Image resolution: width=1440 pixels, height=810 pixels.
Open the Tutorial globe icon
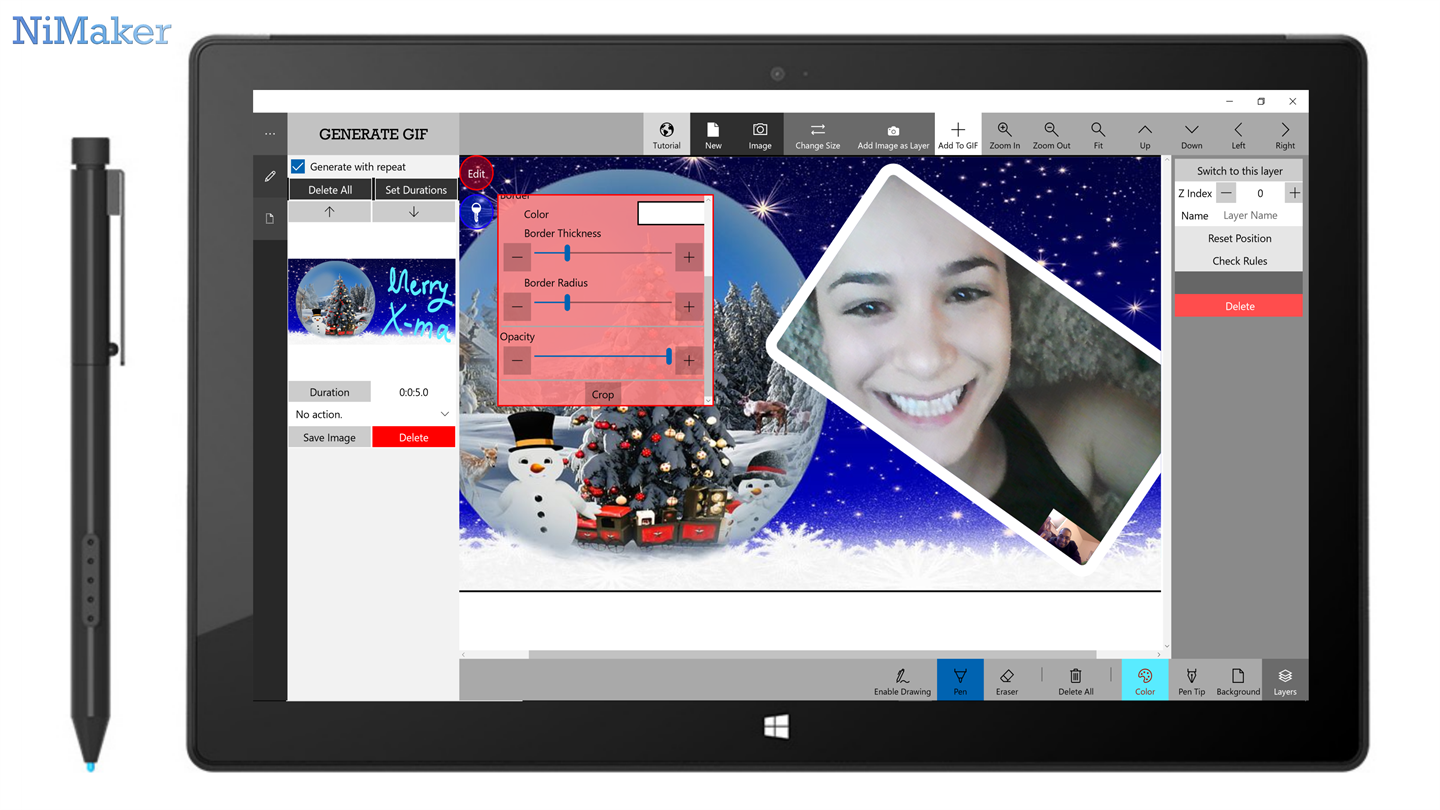[x=666, y=134]
